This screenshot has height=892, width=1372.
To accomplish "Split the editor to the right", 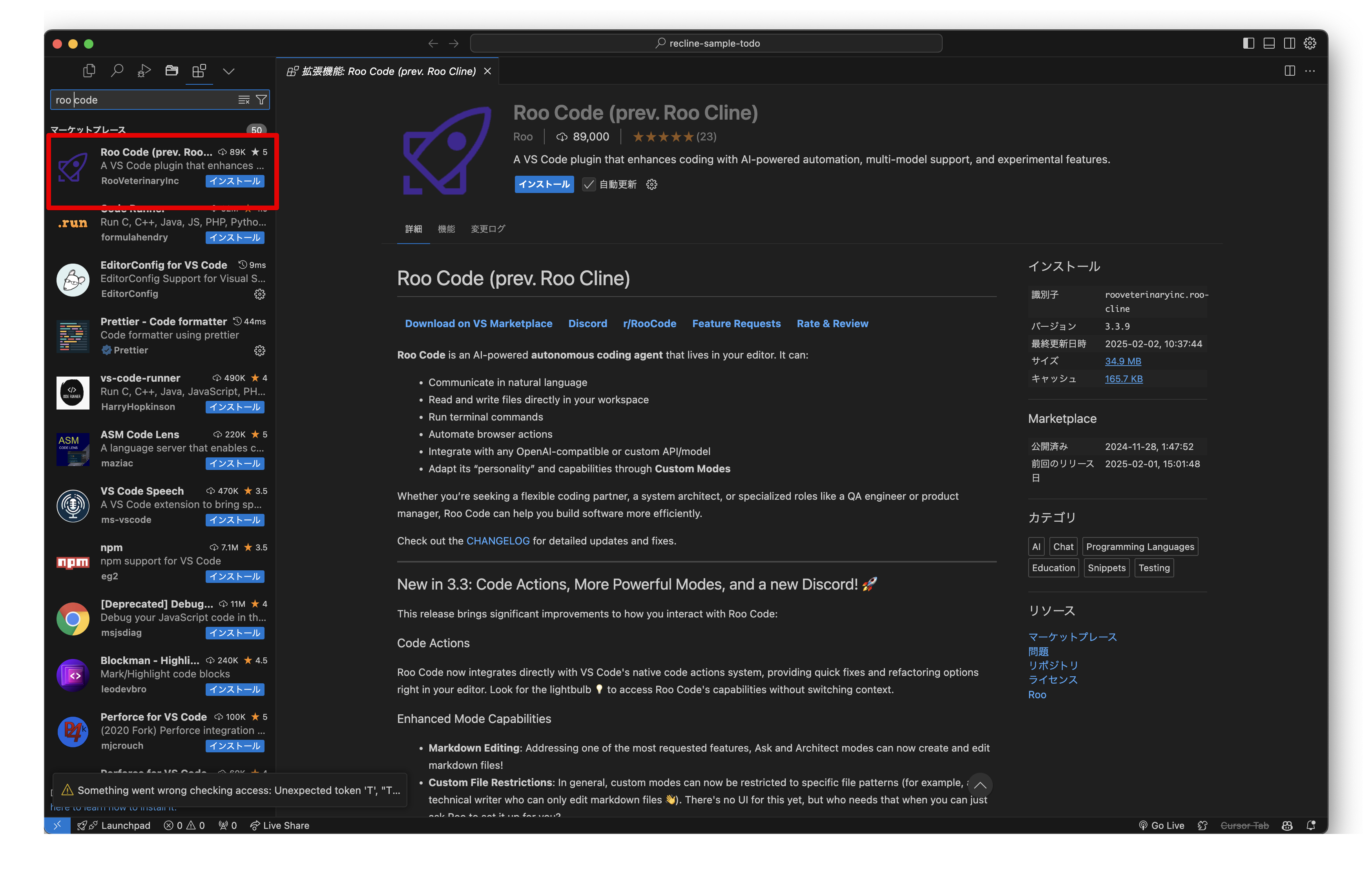I will tap(1290, 71).
